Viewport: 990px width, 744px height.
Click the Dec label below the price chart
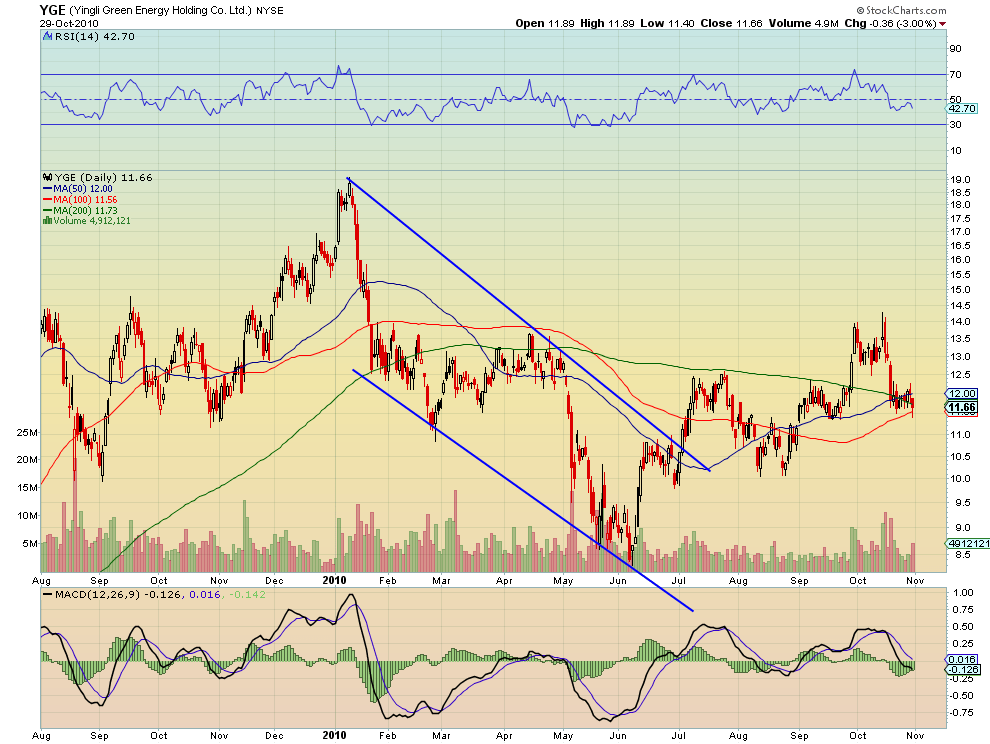274,580
